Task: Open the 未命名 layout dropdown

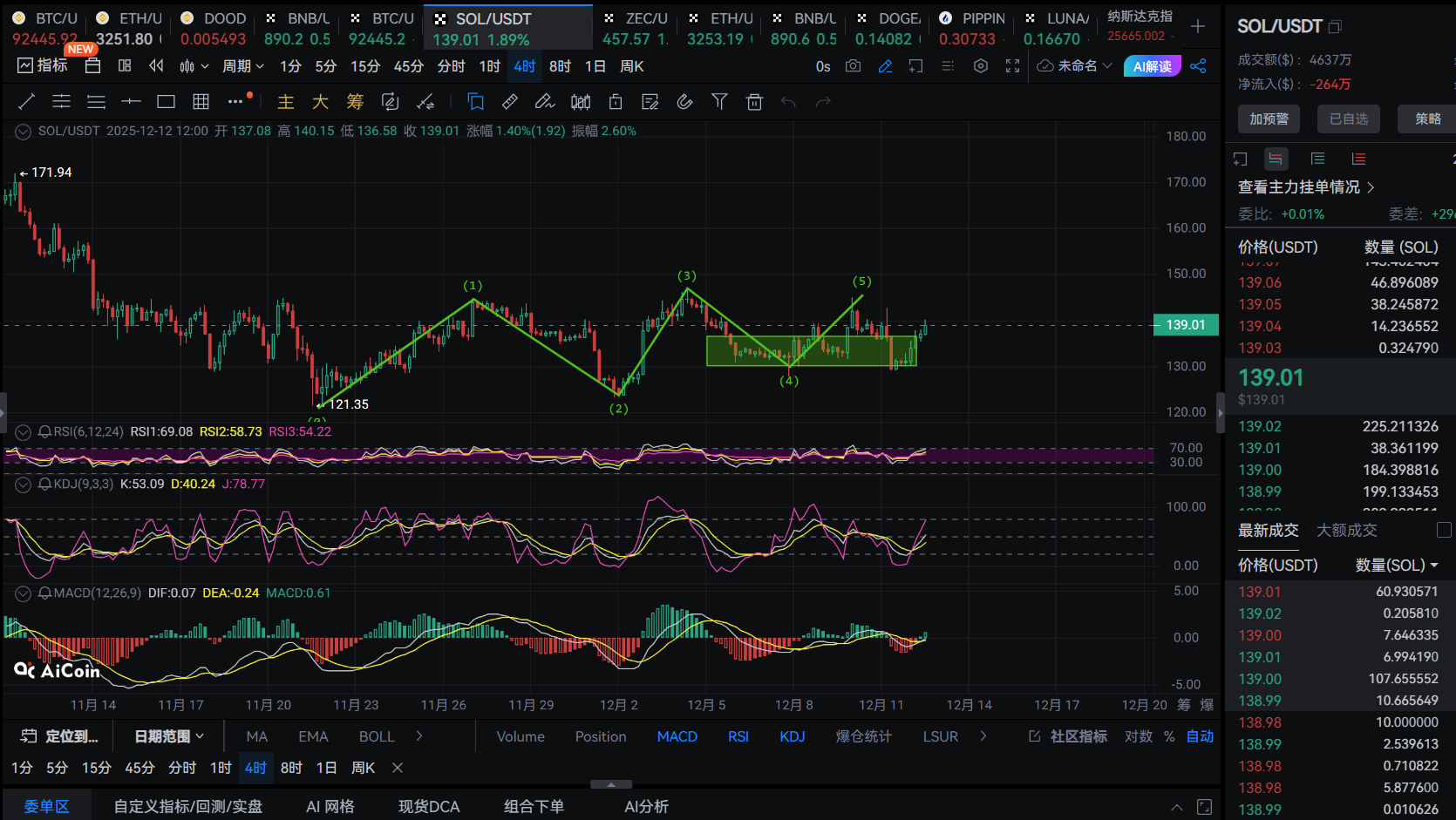Action: click(x=1075, y=66)
